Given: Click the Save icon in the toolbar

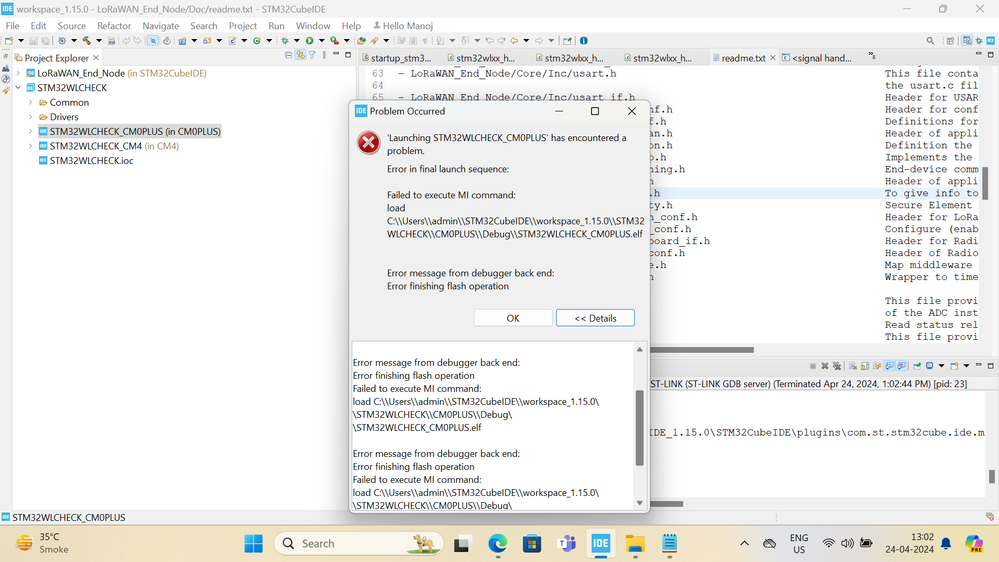Looking at the screenshot, I should pos(33,40).
